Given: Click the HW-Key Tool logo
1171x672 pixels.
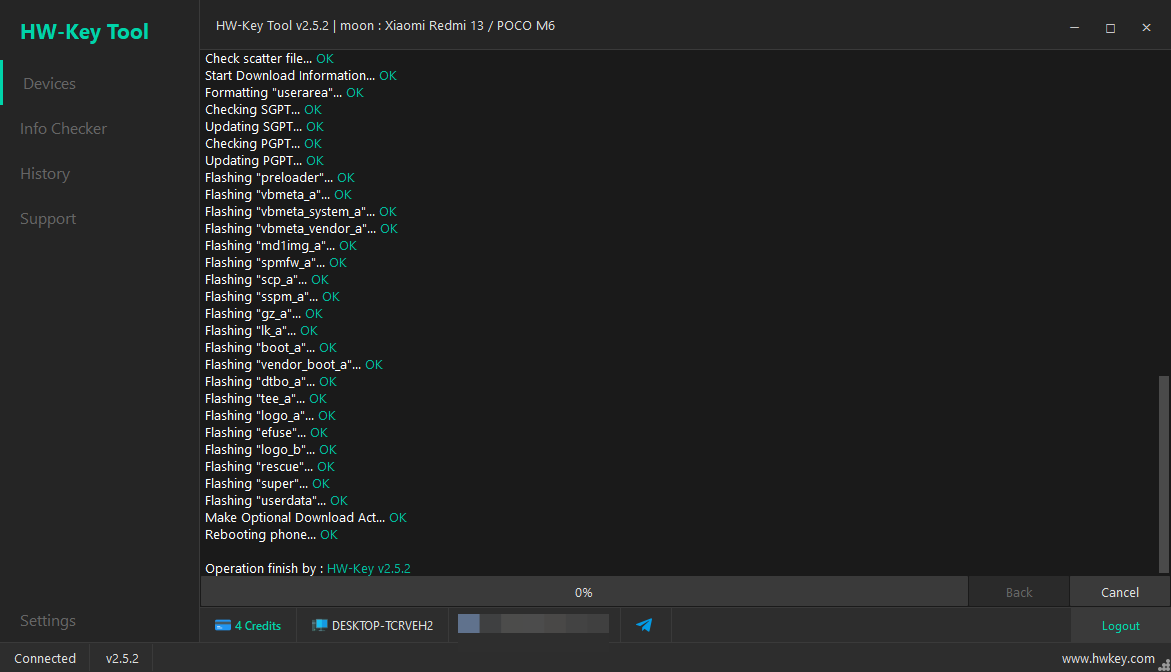Looking at the screenshot, I should tap(84, 31).
